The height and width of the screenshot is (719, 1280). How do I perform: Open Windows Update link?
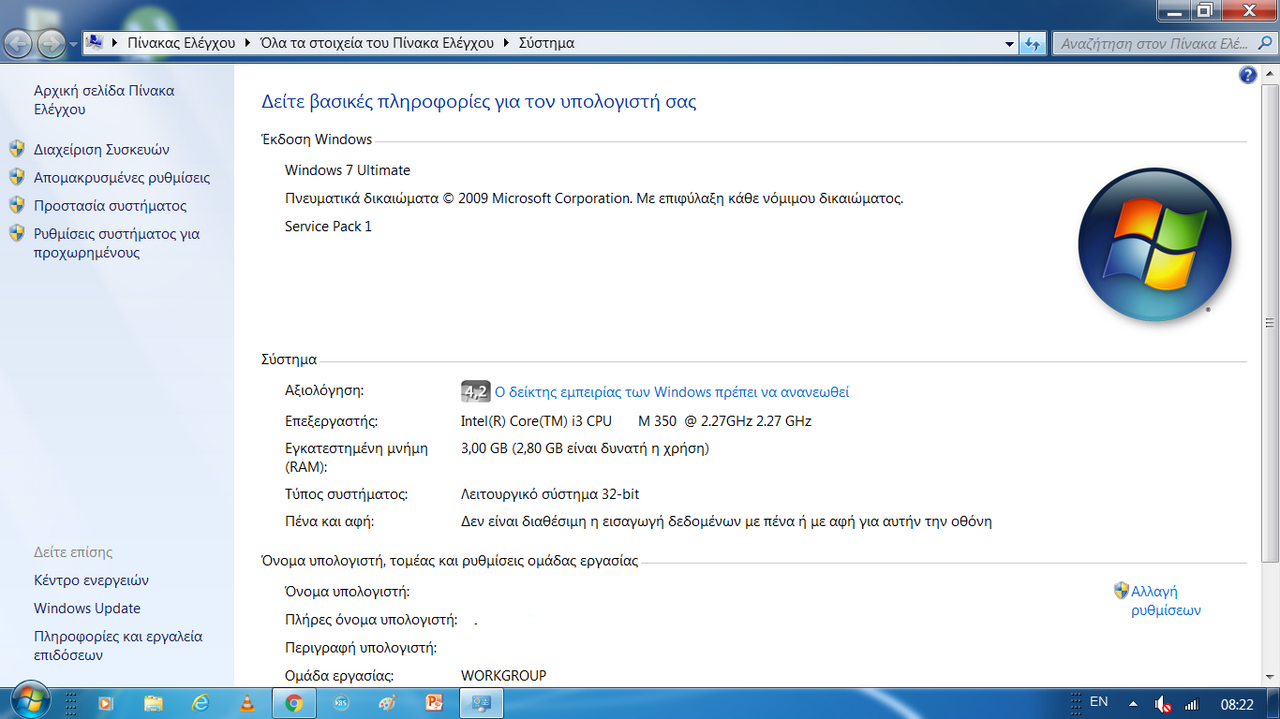click(87, 608)
